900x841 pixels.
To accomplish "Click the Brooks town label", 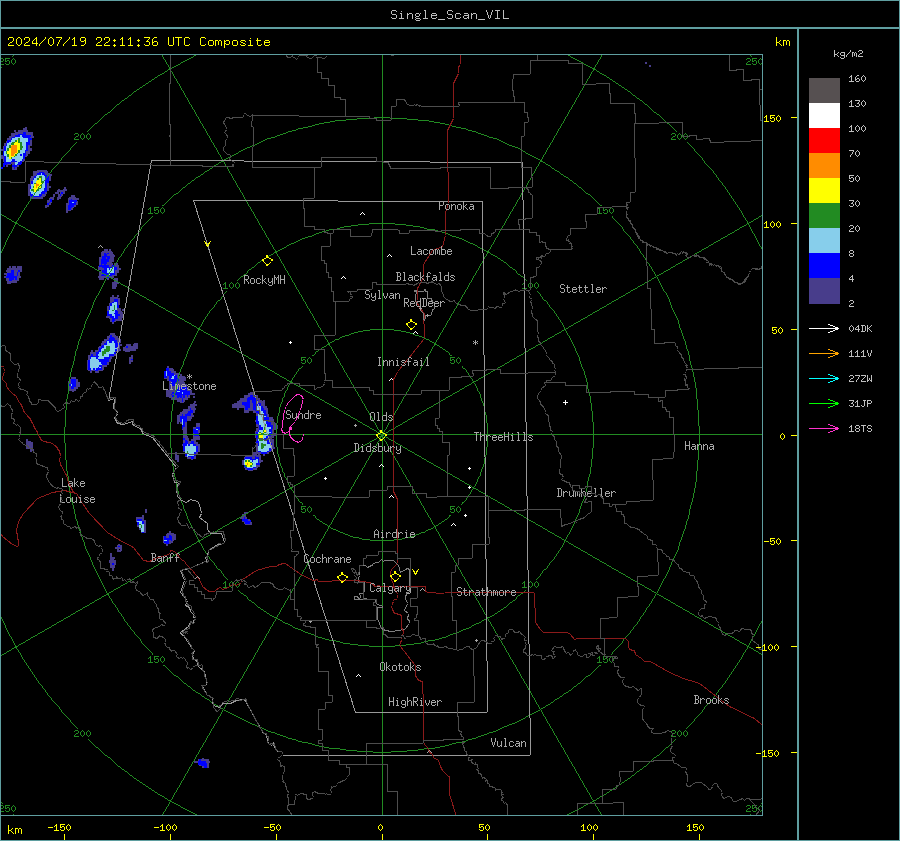I will pyautogui.click(x=711, y=700).
